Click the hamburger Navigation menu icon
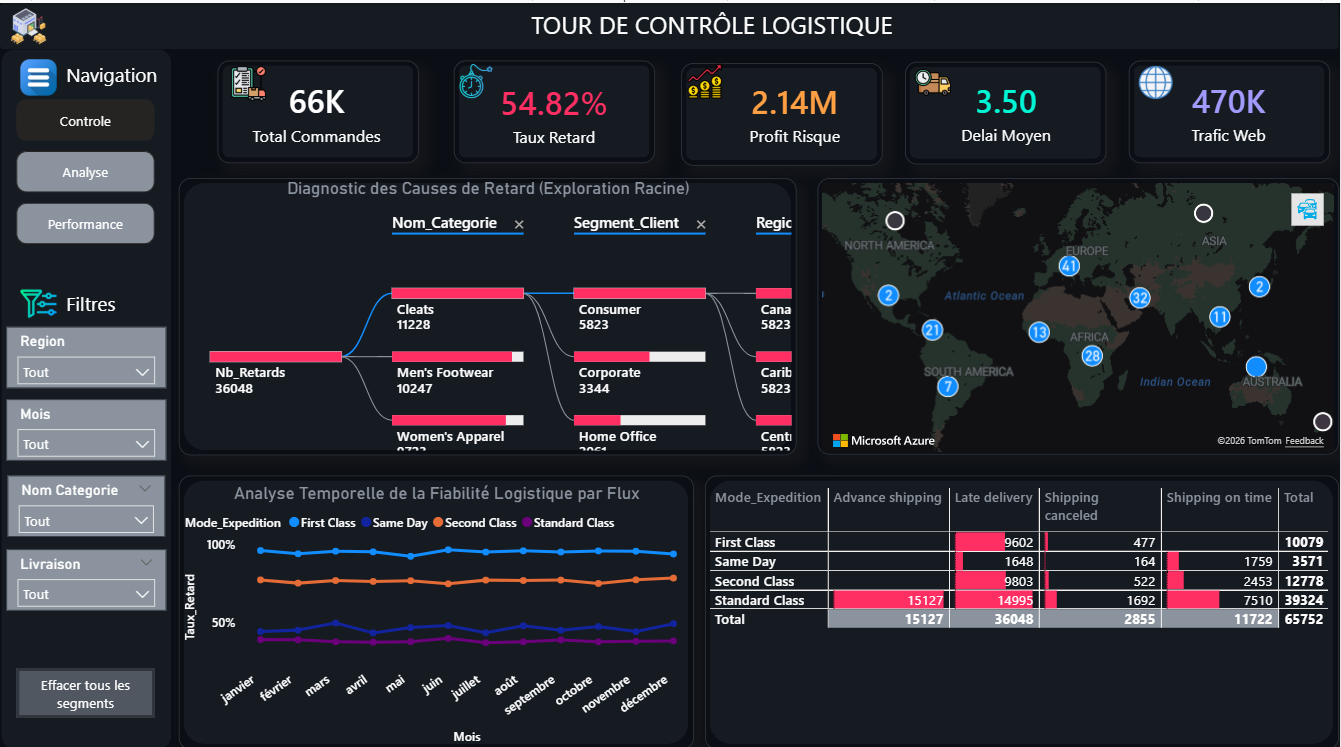 coord(38,77)
